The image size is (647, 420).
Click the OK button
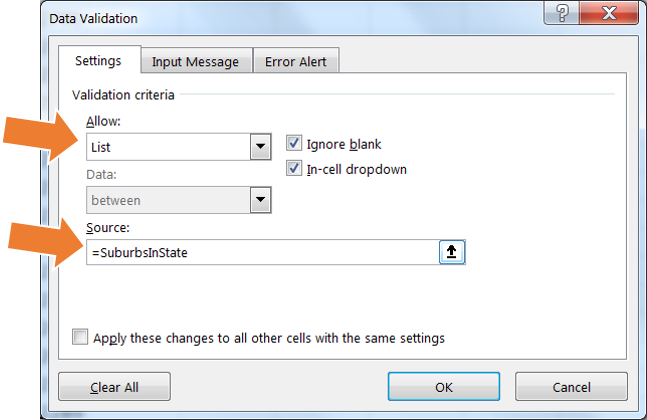(x=444, y=387)
